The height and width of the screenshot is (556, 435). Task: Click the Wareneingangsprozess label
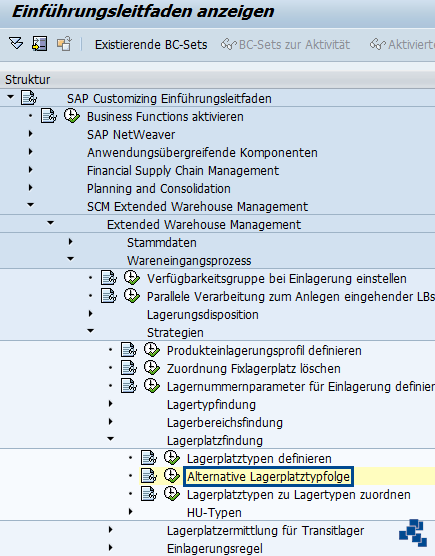point(189,261)
